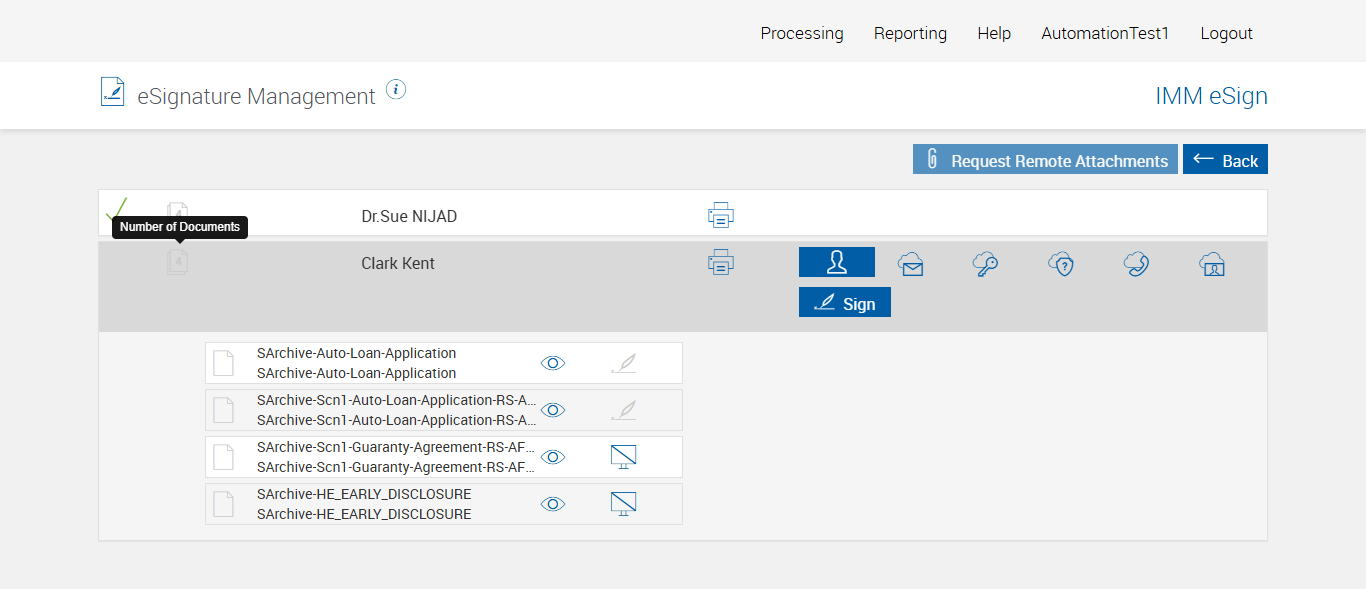The width and height of the screenshot is (1366, 589).
Task: Click the pen icon on SArchive-Auto-Loan-Application row
Action: [623, 363]
